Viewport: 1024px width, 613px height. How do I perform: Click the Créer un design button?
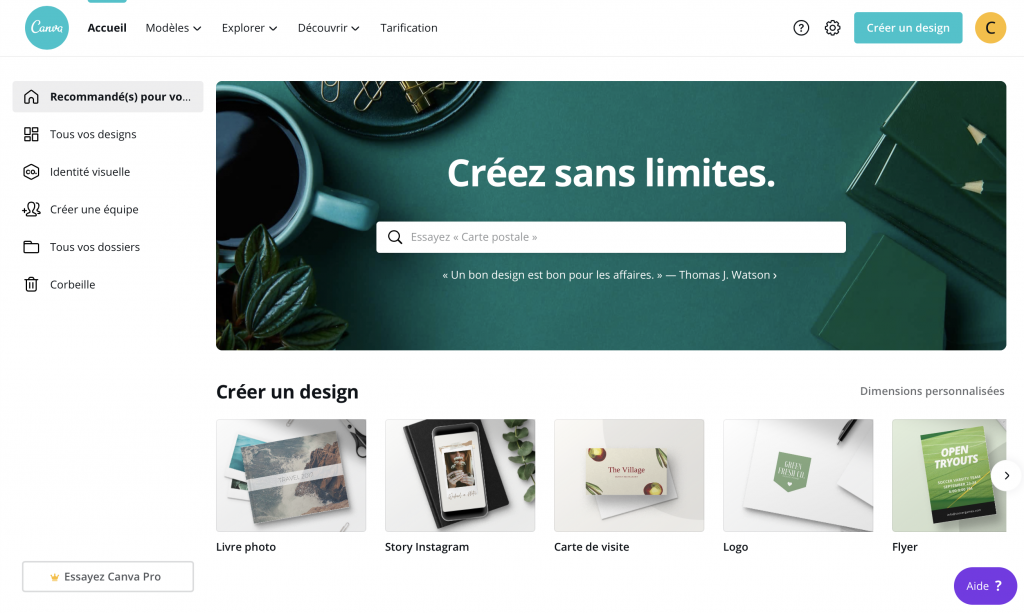[908, 28]
